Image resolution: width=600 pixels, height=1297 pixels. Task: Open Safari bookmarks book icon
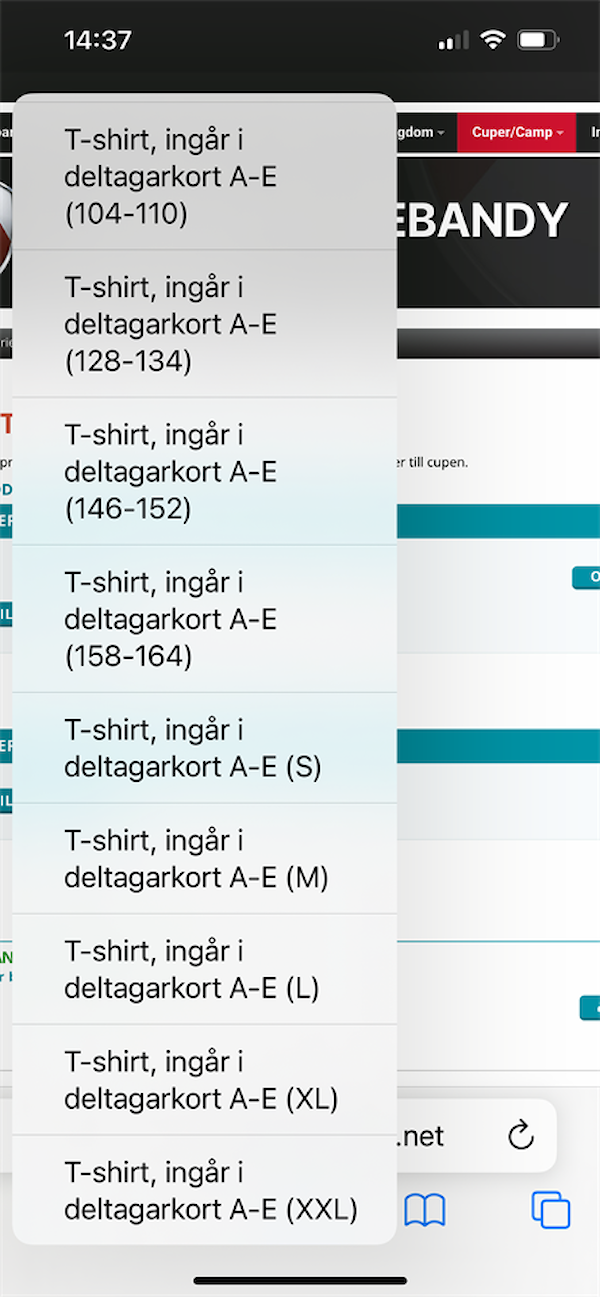tap(425, 1210)
